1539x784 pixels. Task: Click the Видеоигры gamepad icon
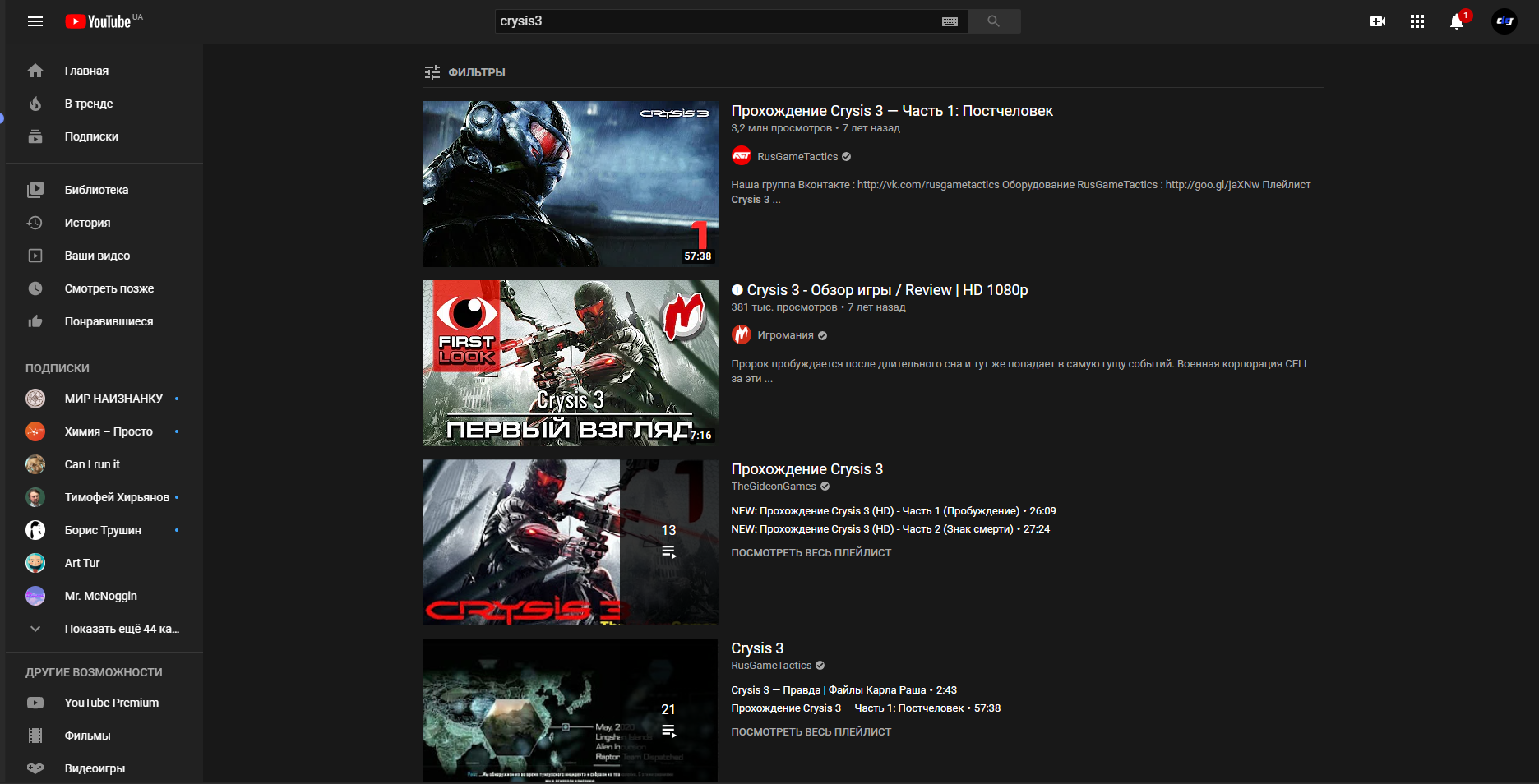pyautogui.click(x=35, y=768)
